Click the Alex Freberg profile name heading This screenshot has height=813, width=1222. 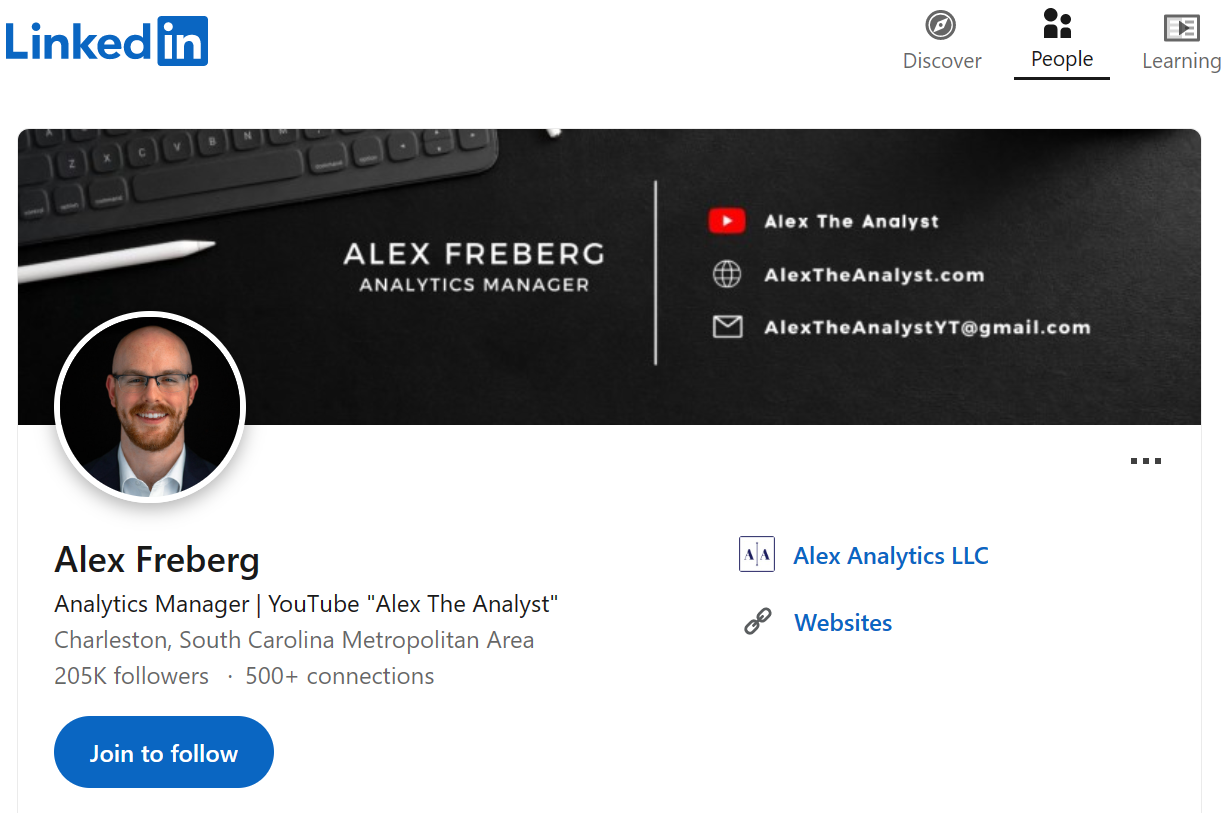point(157,560)
